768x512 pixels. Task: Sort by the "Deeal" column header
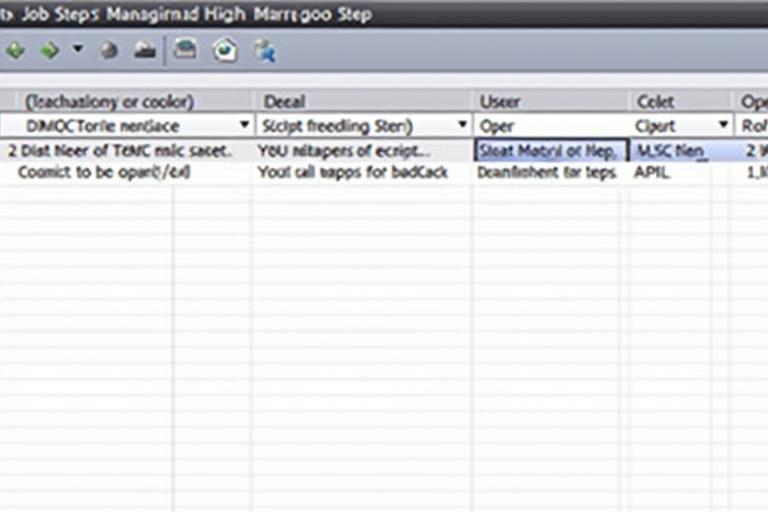tap(285, 101)
